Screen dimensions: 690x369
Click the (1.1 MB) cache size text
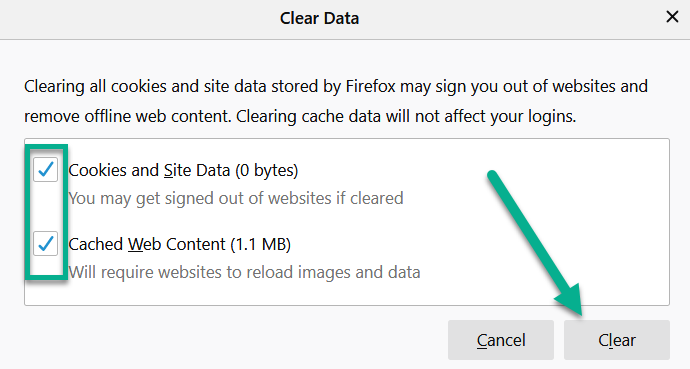[x=261, y=244]
